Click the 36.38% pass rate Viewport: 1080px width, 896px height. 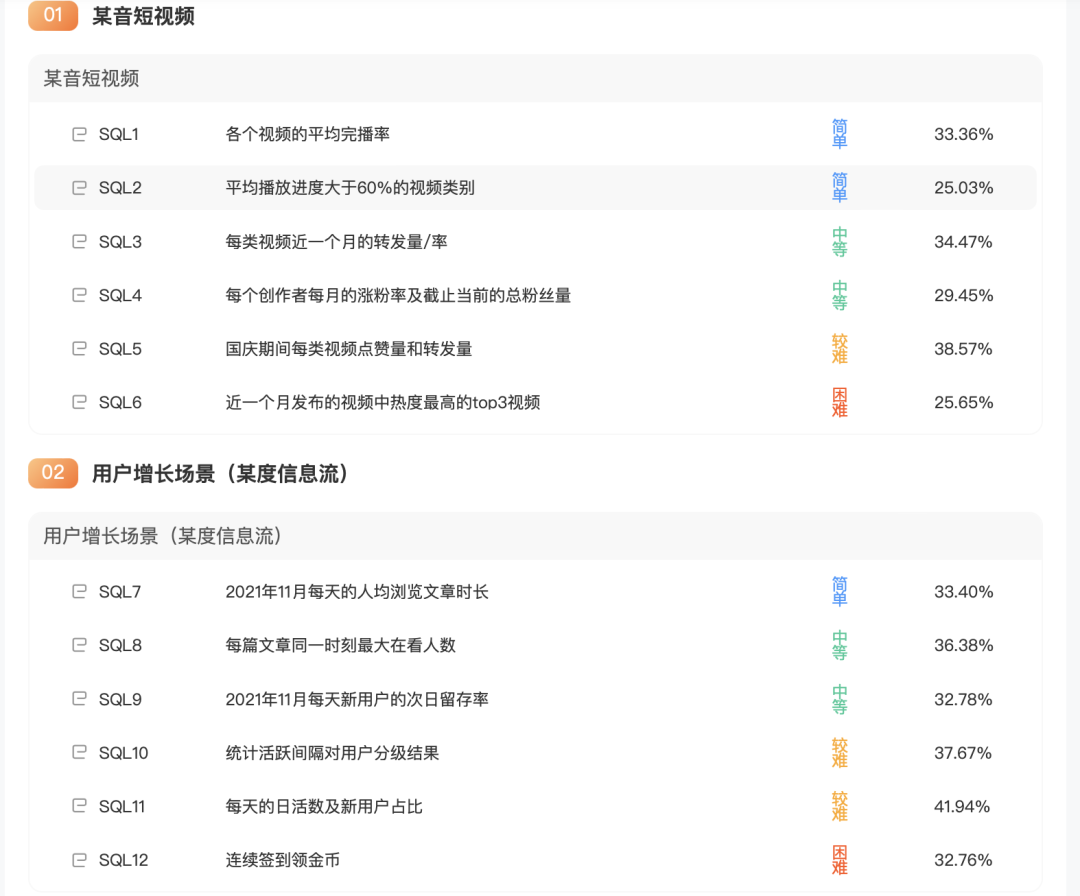964,645
